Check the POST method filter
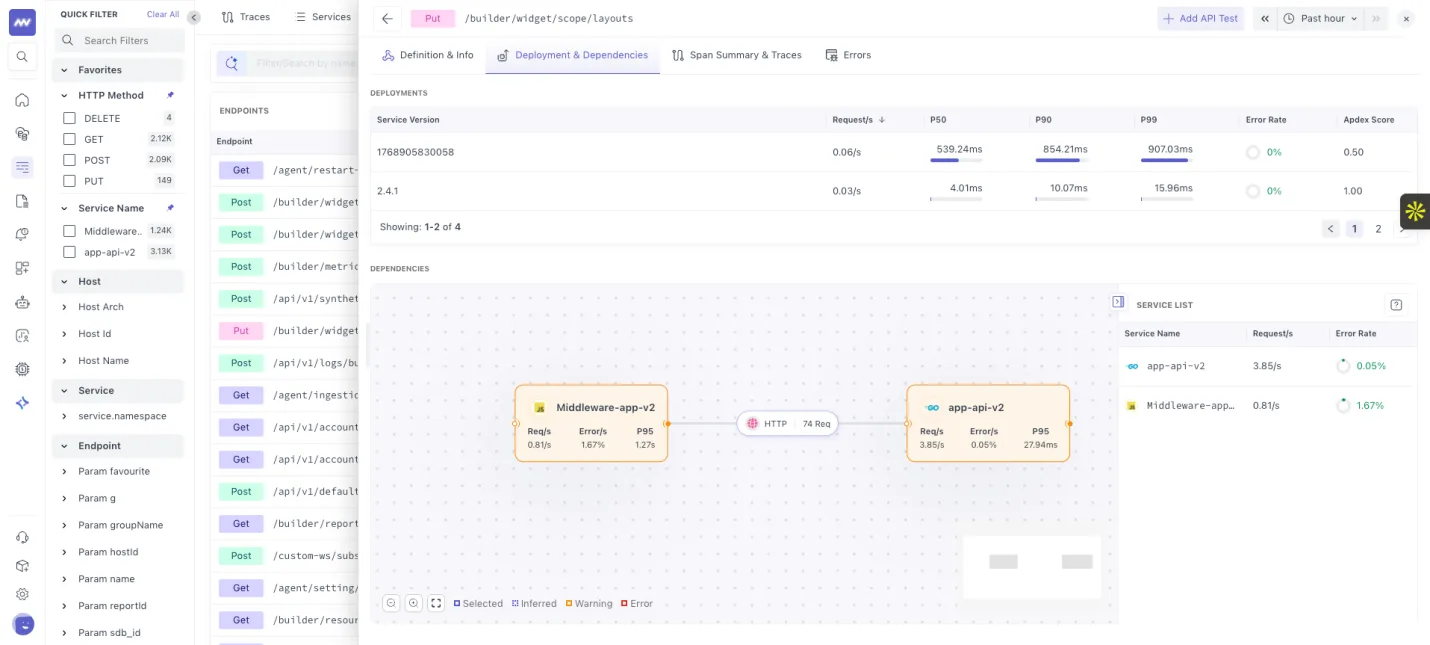This screenshot has height=645, width=1430. [x=70, y=160]
